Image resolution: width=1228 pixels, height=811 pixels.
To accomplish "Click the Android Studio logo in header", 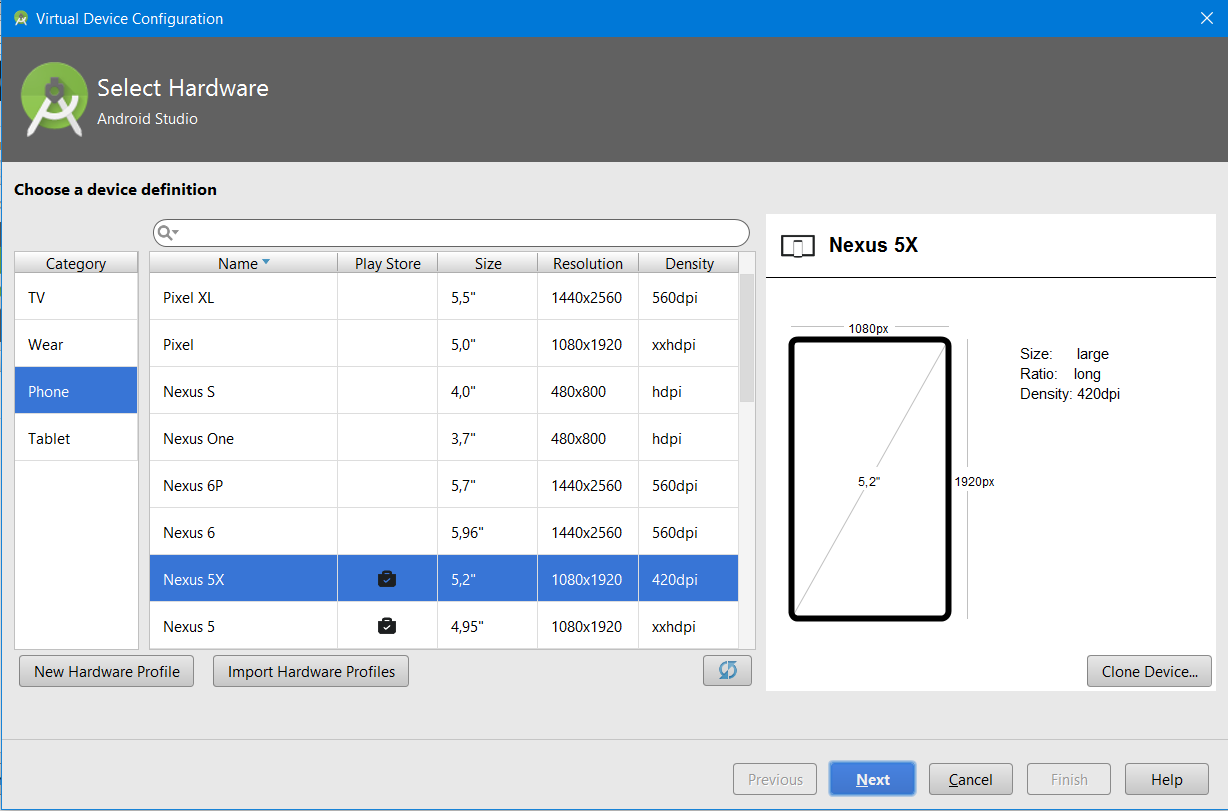I will click(x=55, y=99).
